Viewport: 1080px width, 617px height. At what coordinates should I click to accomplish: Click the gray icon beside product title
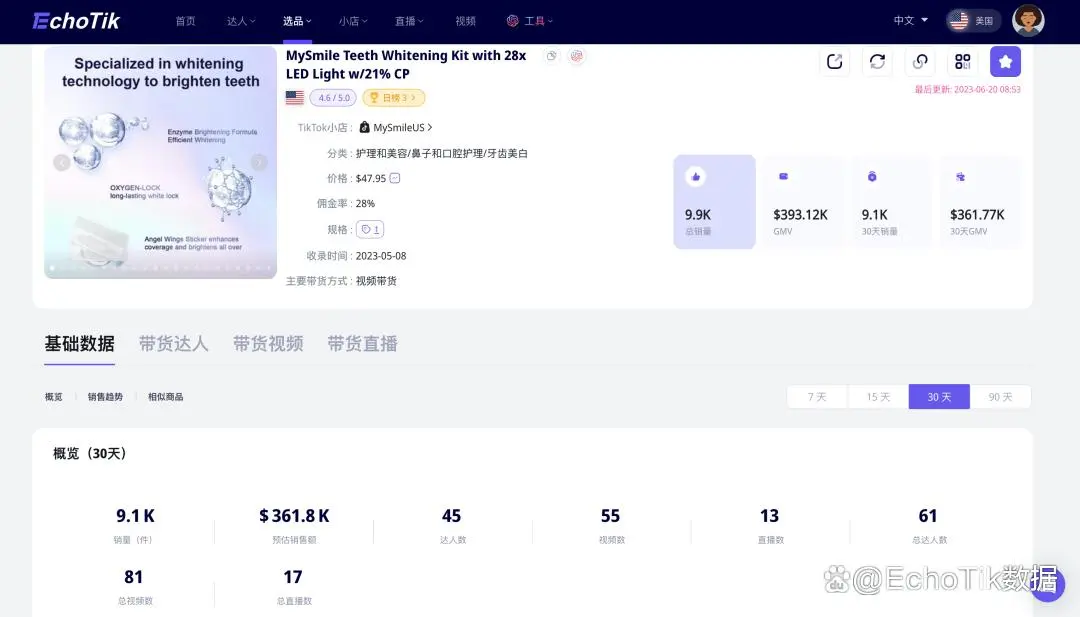click(x=551, y=56)
